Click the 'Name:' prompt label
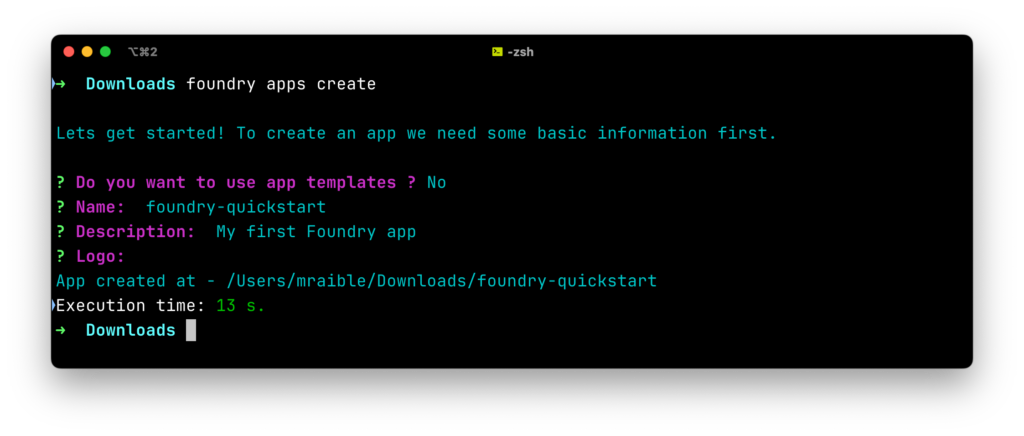Screen dimensions: 1024x436 (x=100, y=208)
